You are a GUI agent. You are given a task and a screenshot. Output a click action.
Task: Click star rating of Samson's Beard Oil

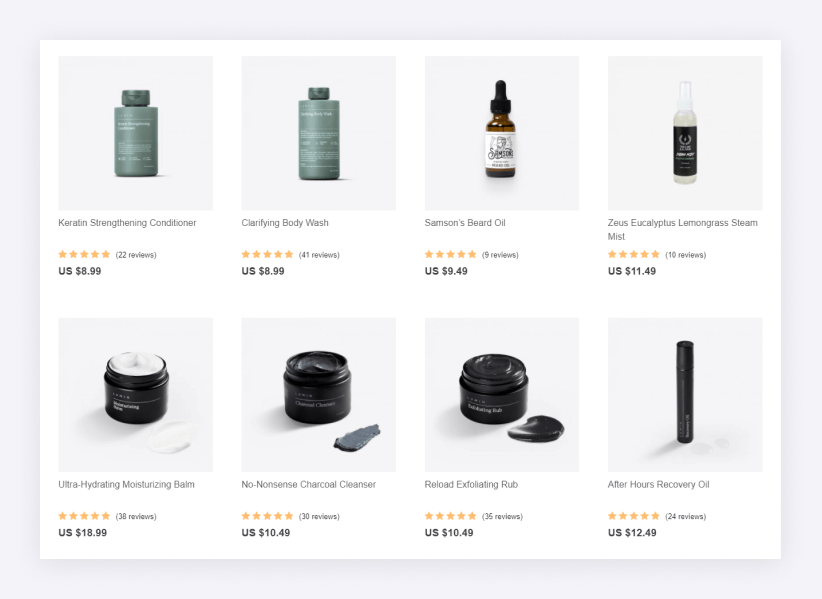click(x=450, y=254)
